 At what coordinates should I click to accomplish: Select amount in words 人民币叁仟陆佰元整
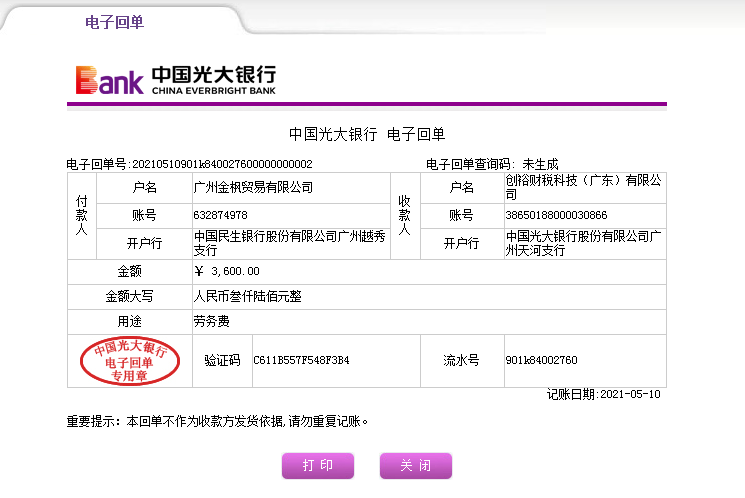tap(248, 297)
